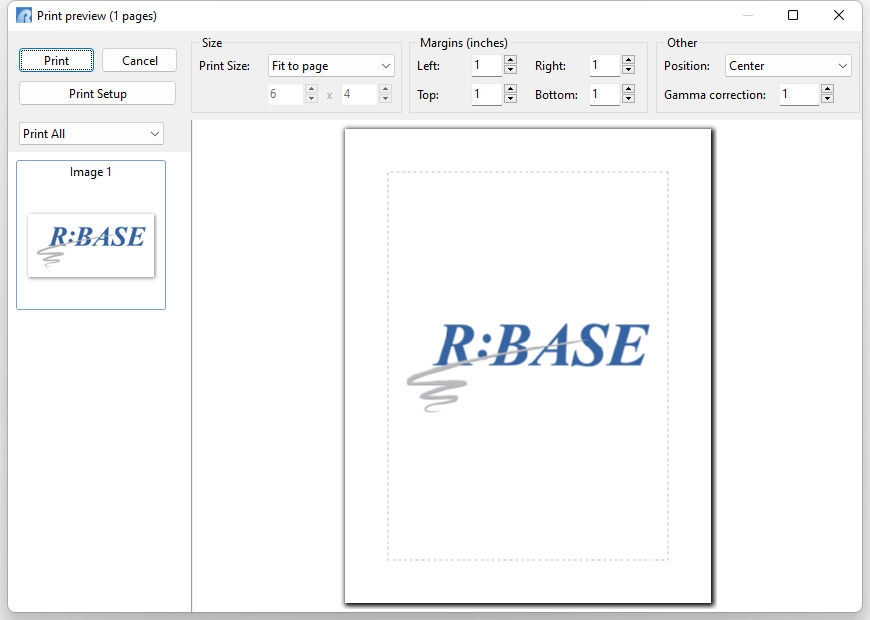Decrease the Left margin value
This screenshot has width=870, height=620.
[x=510, y=70]
